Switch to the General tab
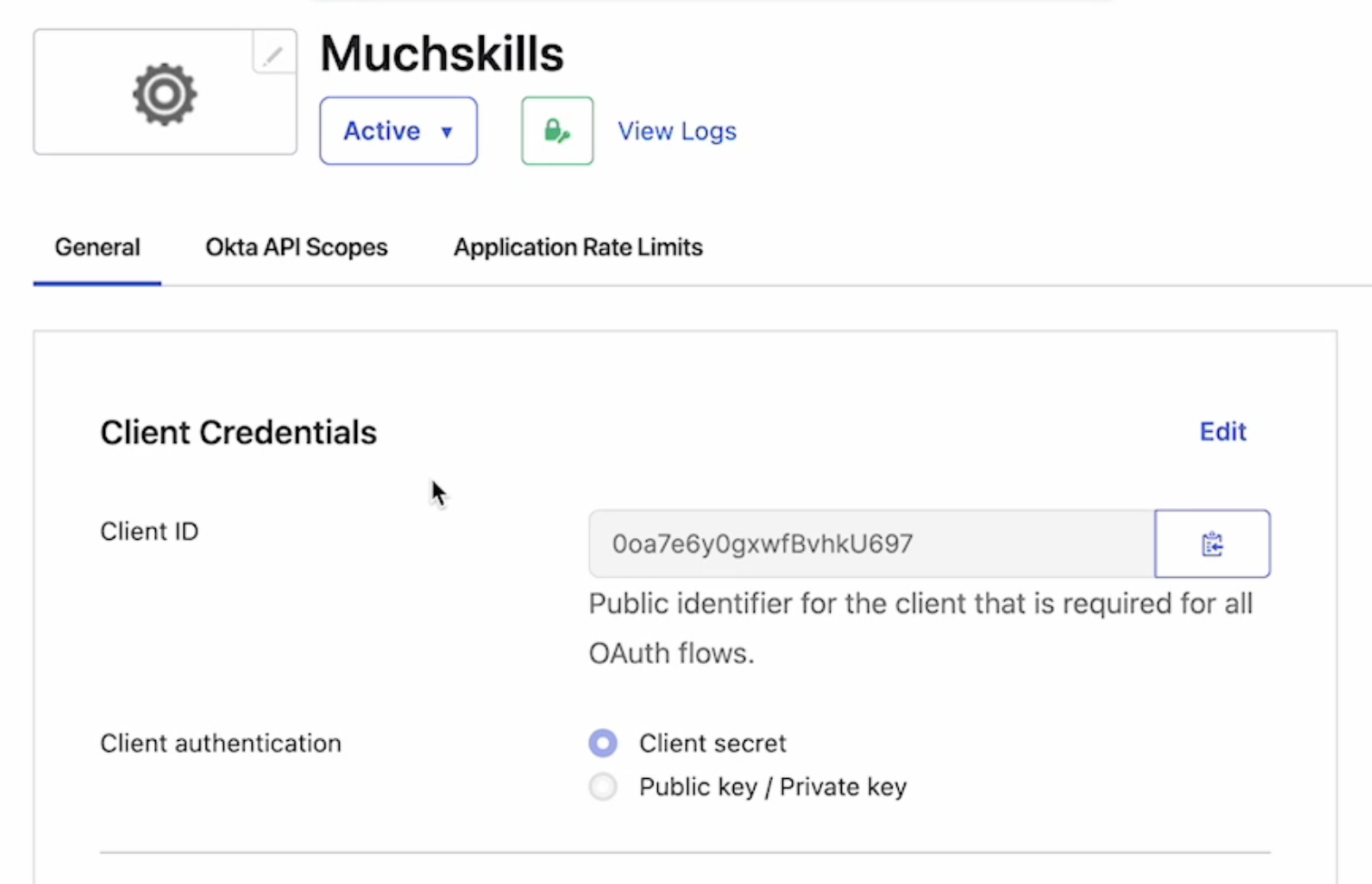The height and width of the screenshot is (884, 1372). (97, 247)
